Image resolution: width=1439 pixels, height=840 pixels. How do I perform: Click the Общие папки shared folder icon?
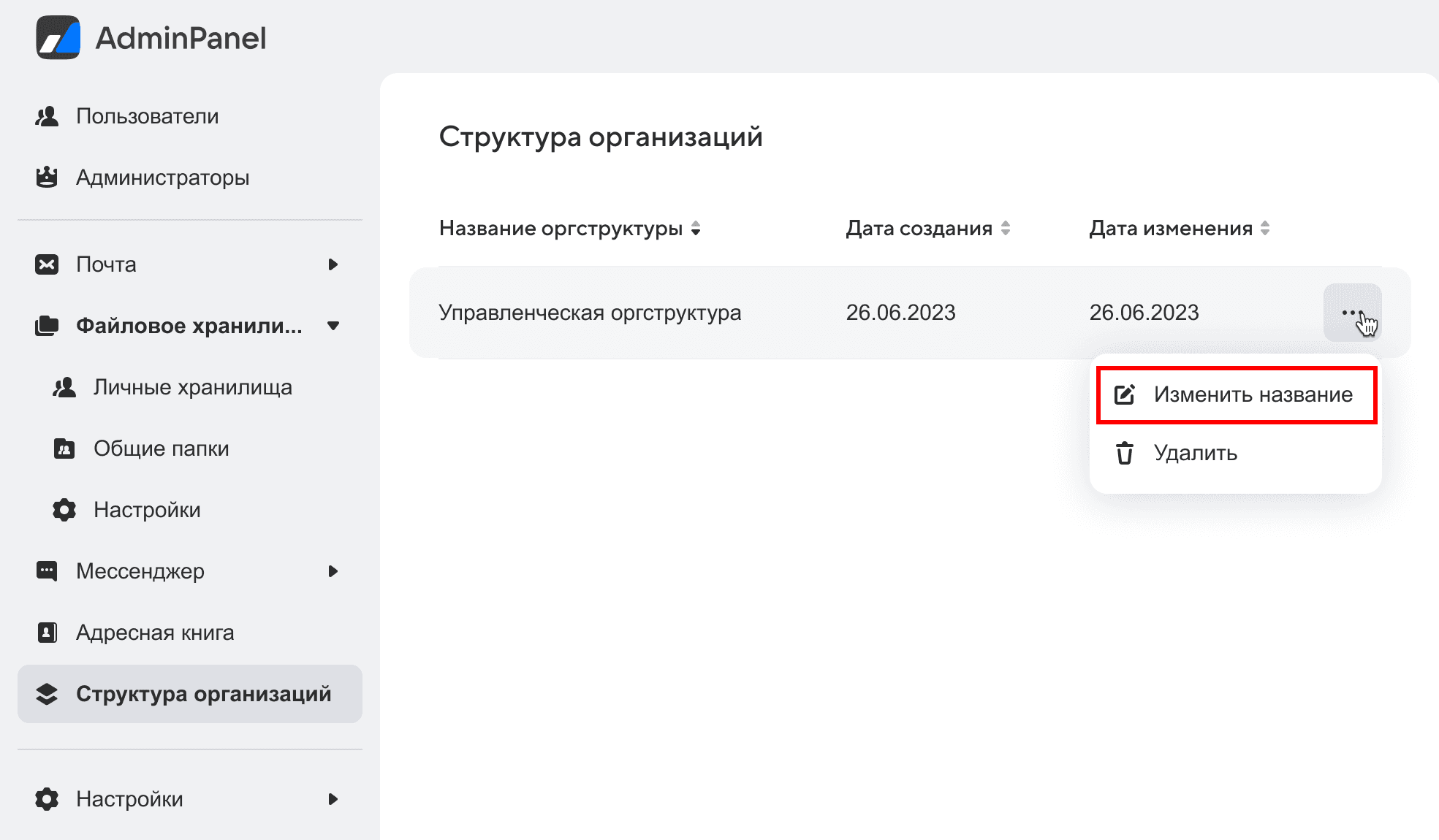(x=64, y=448)
